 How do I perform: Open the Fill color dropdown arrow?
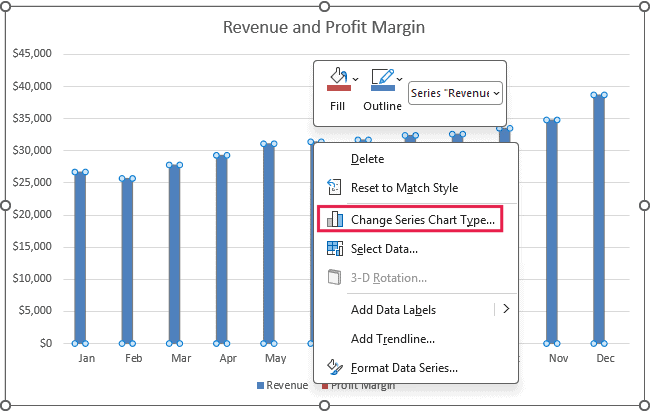point(356,79)
